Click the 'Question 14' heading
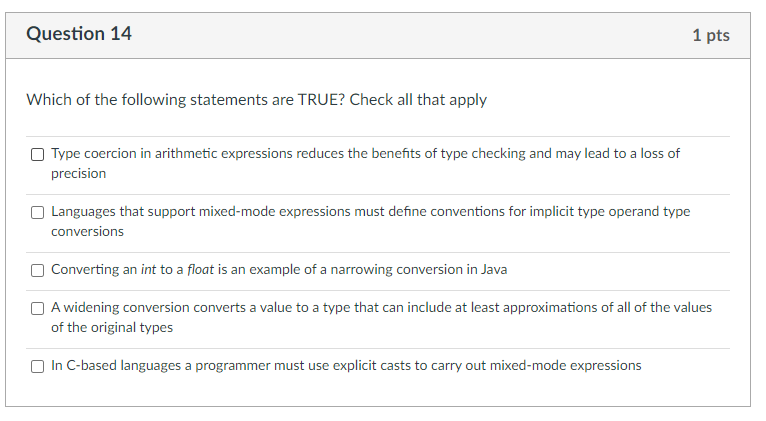The width and height of the screenshot is (766, 421). 79,34
